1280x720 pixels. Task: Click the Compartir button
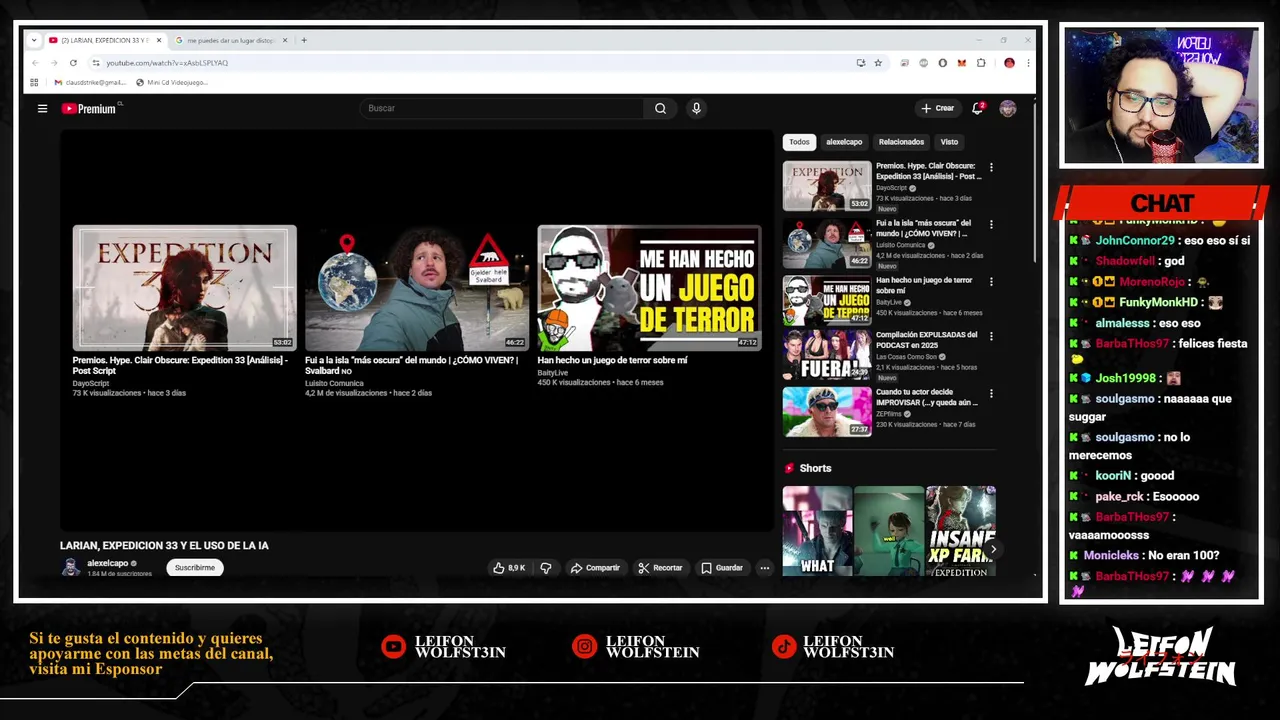click(595, 568)
